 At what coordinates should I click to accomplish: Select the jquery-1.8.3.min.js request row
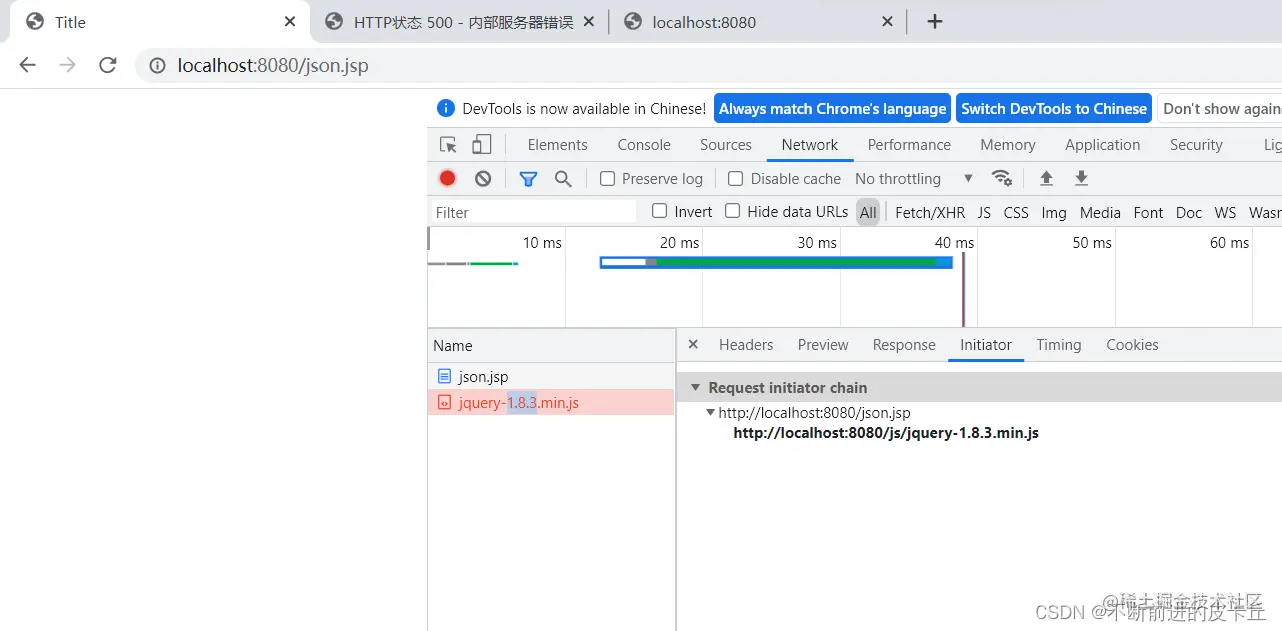(x=551, y=402)
